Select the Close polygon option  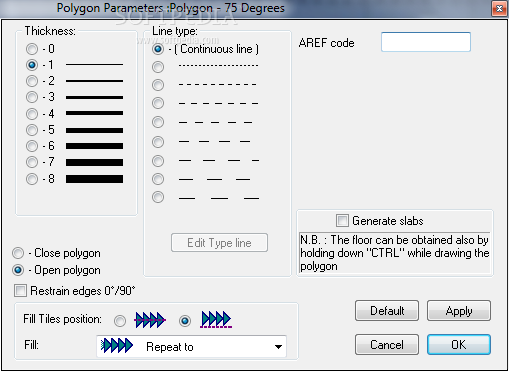pyautogui.click(x=18, y=253)
